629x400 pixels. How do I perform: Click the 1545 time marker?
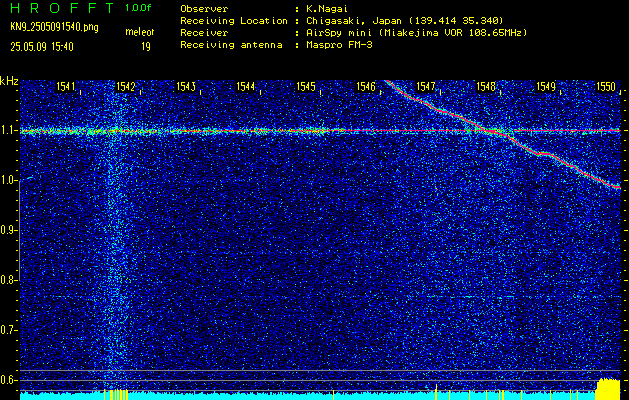point(306,86)
